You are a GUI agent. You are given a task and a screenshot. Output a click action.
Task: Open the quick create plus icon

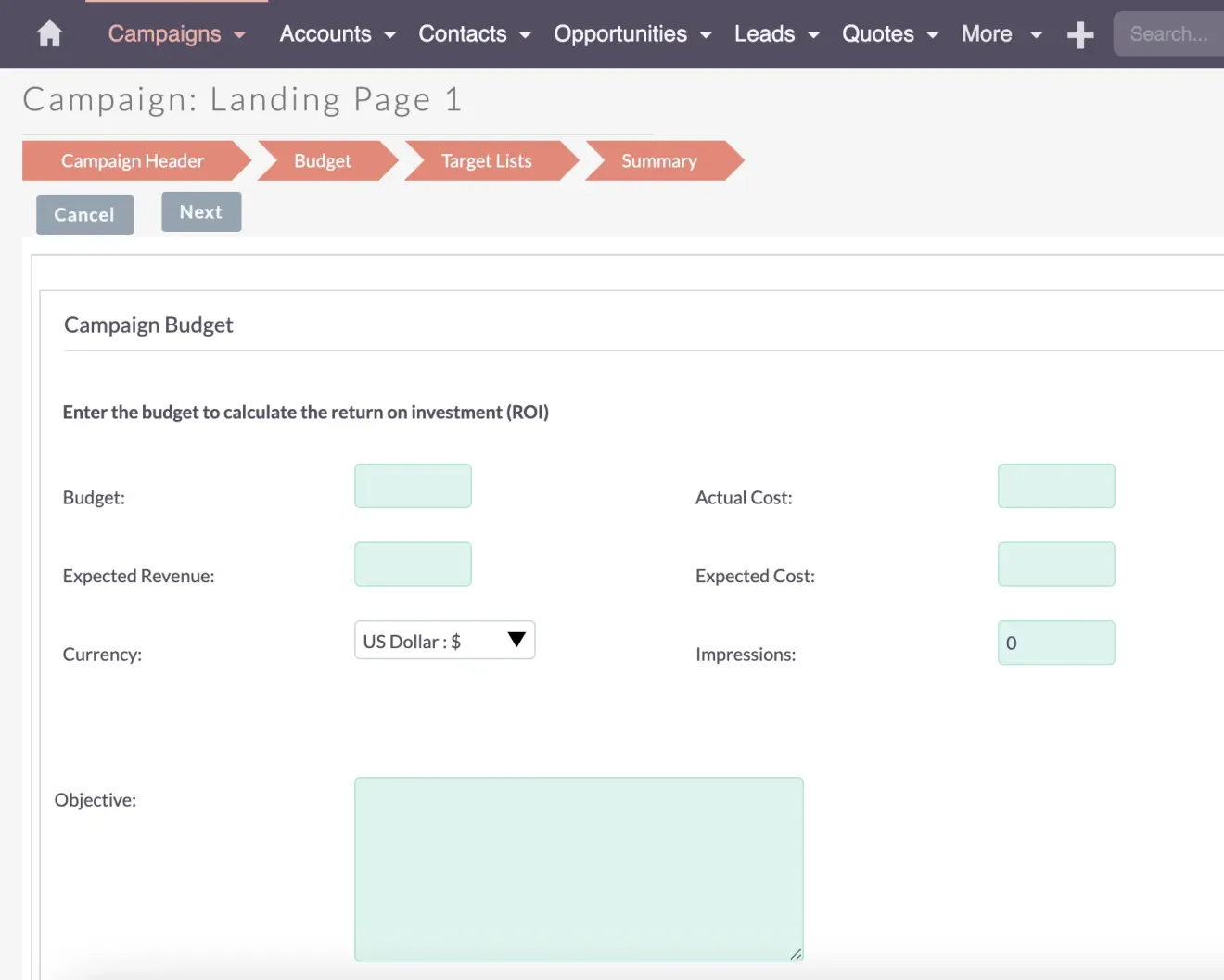point(1079,33)
